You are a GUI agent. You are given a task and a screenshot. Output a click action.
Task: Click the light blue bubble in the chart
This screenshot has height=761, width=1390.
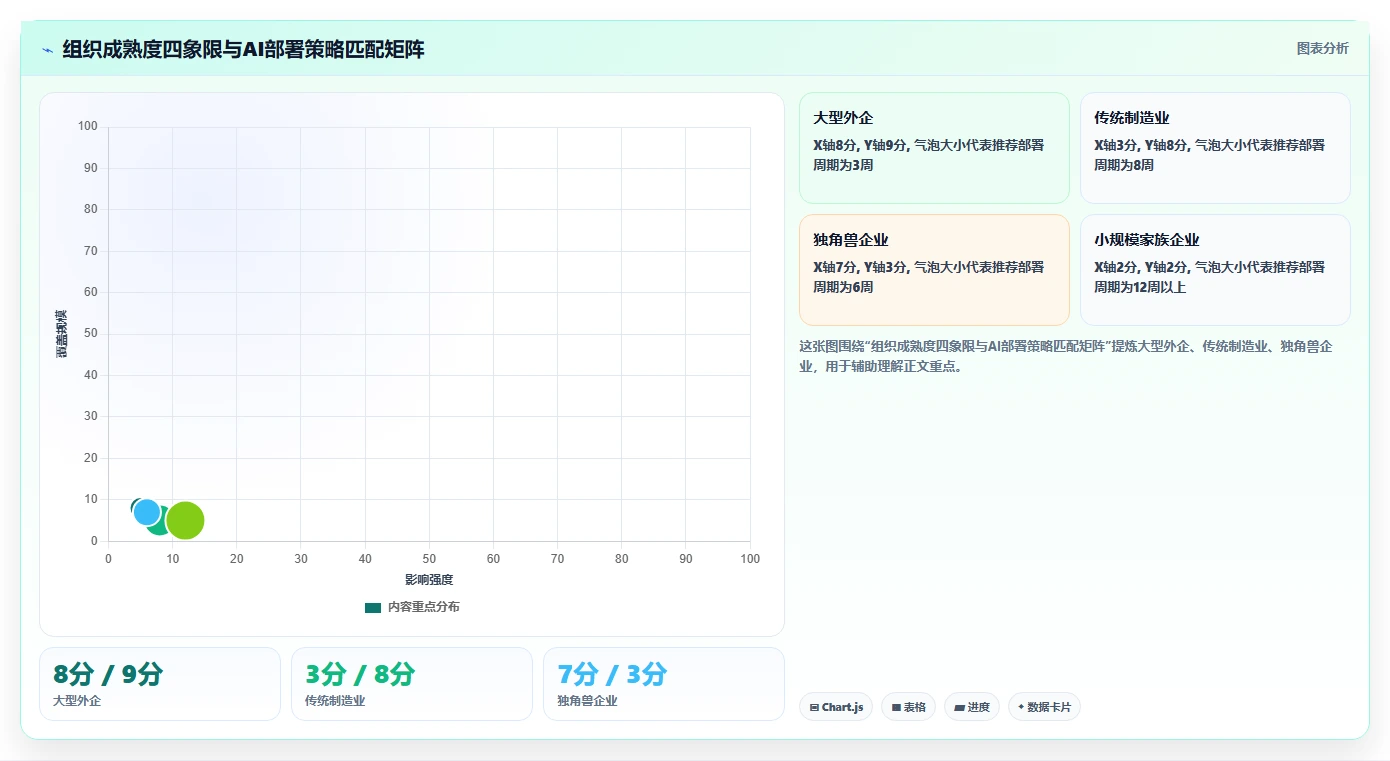click(x=147, y=512)
